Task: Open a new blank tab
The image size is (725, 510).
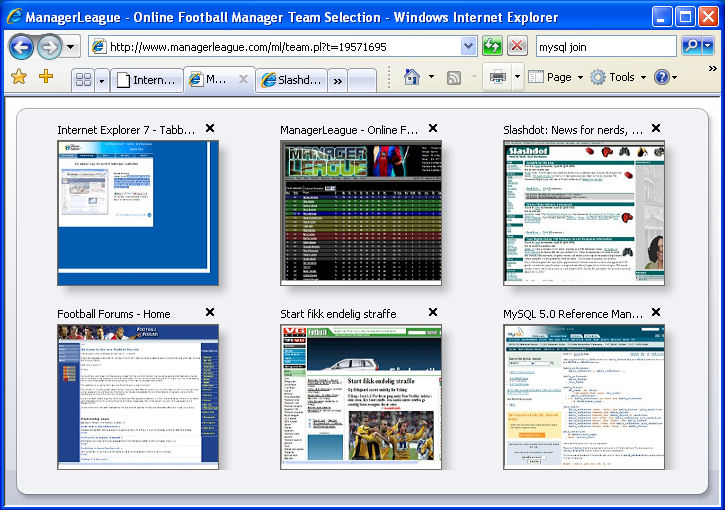Action: [x=362, y=80]
